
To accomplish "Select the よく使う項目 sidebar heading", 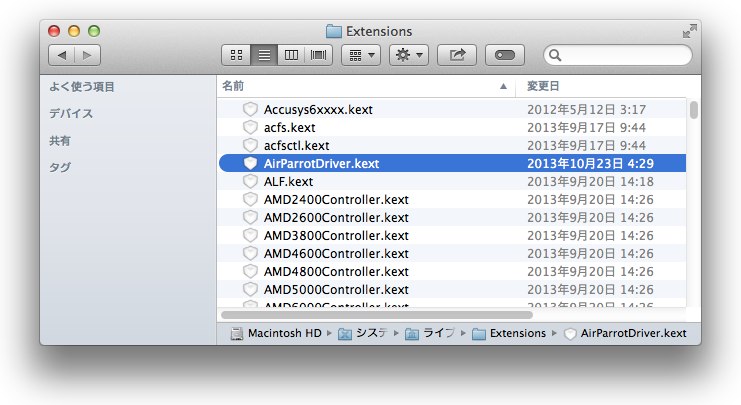I will click(82, 87).
